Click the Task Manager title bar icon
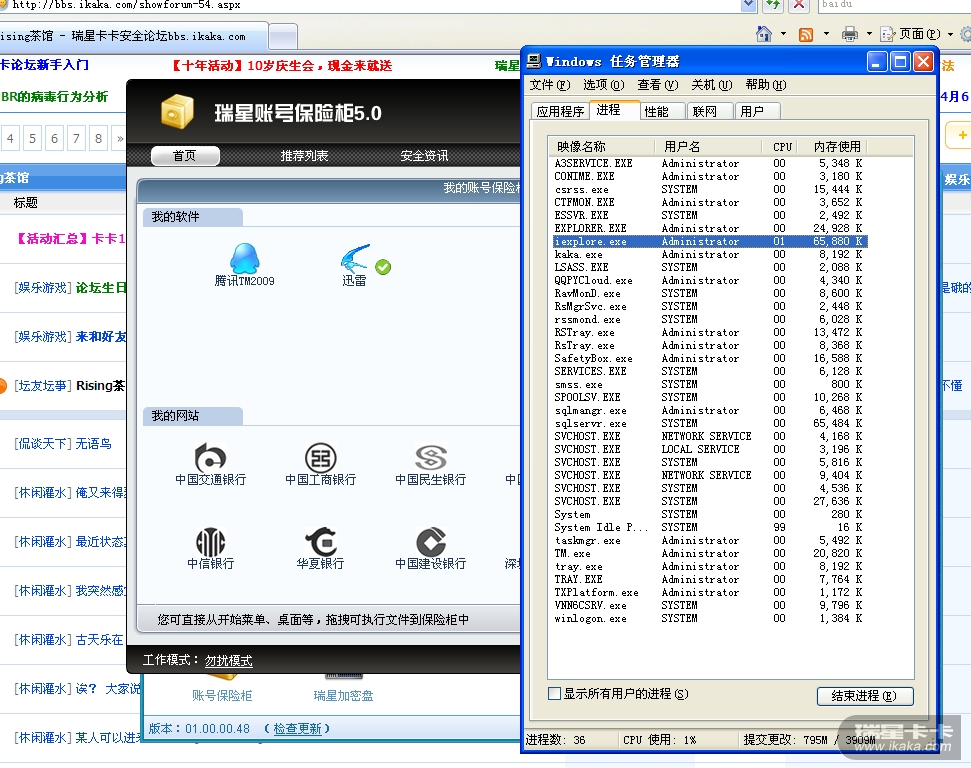The image size is (971, 768). click(534, 61)
